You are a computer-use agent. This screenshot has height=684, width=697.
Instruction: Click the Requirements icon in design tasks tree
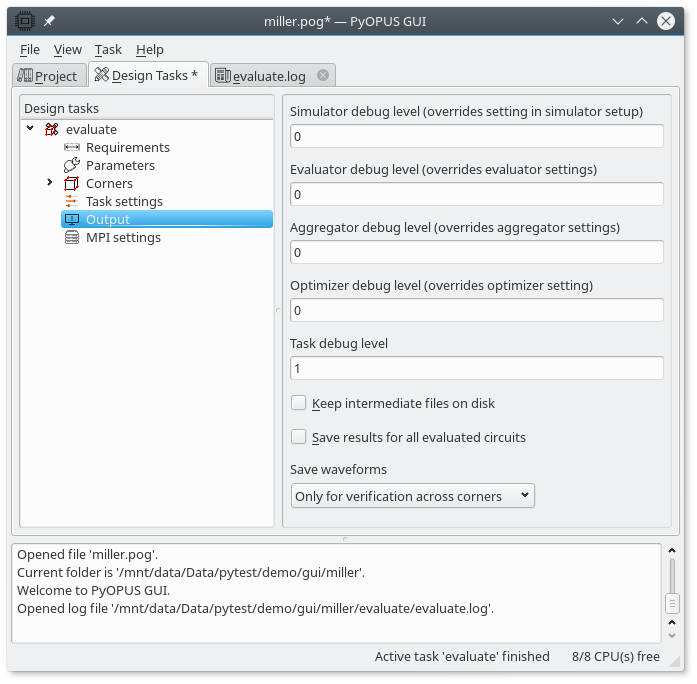[x=71, y=148]
